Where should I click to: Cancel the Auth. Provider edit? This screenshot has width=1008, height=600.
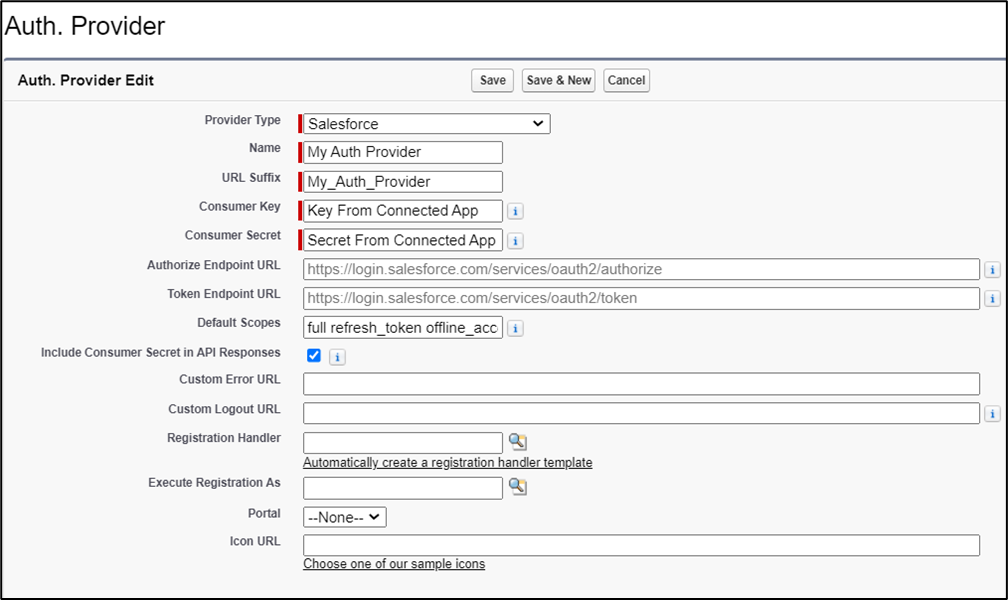[x=626, y=80]
